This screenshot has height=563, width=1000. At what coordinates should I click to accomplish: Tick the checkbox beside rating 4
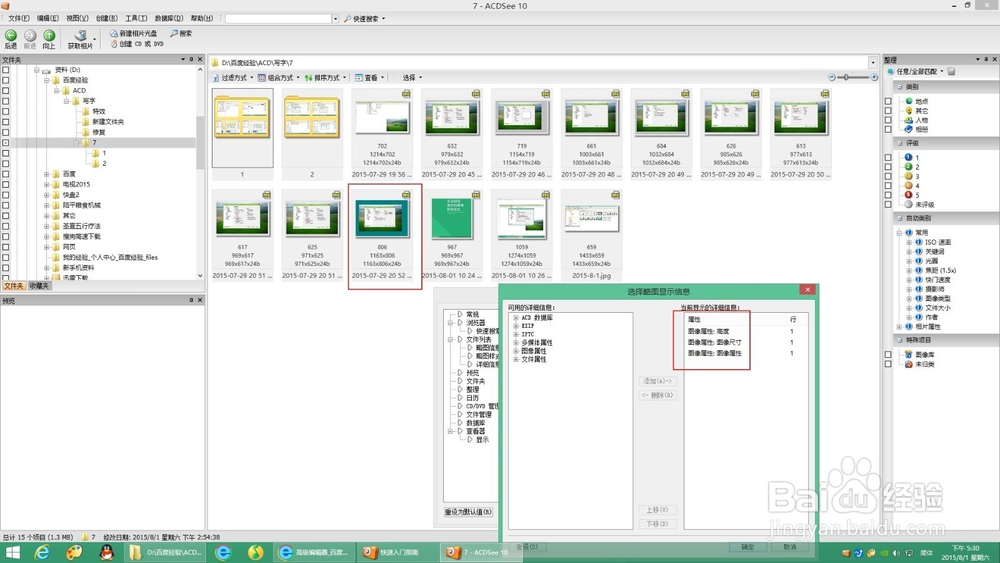(x=888, y=186)
